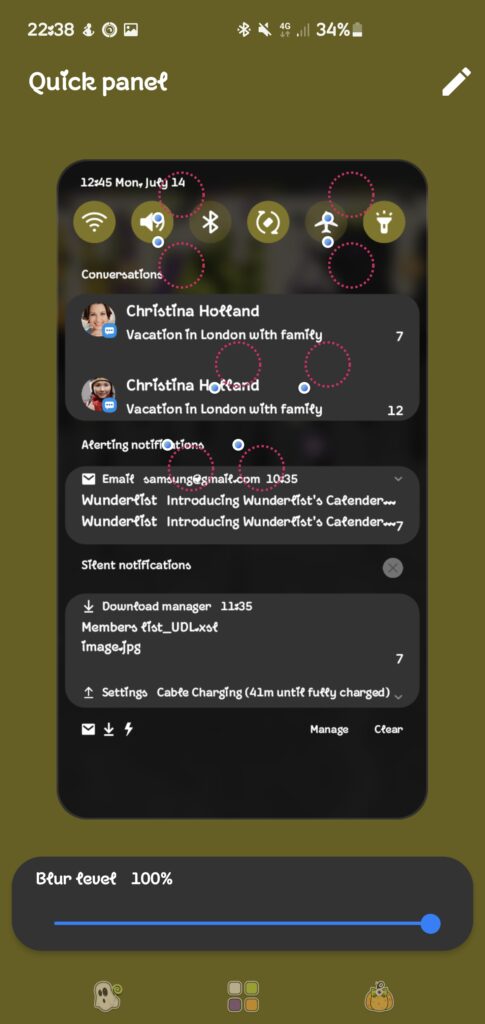Open the Manage notifications button

(329, 729)
